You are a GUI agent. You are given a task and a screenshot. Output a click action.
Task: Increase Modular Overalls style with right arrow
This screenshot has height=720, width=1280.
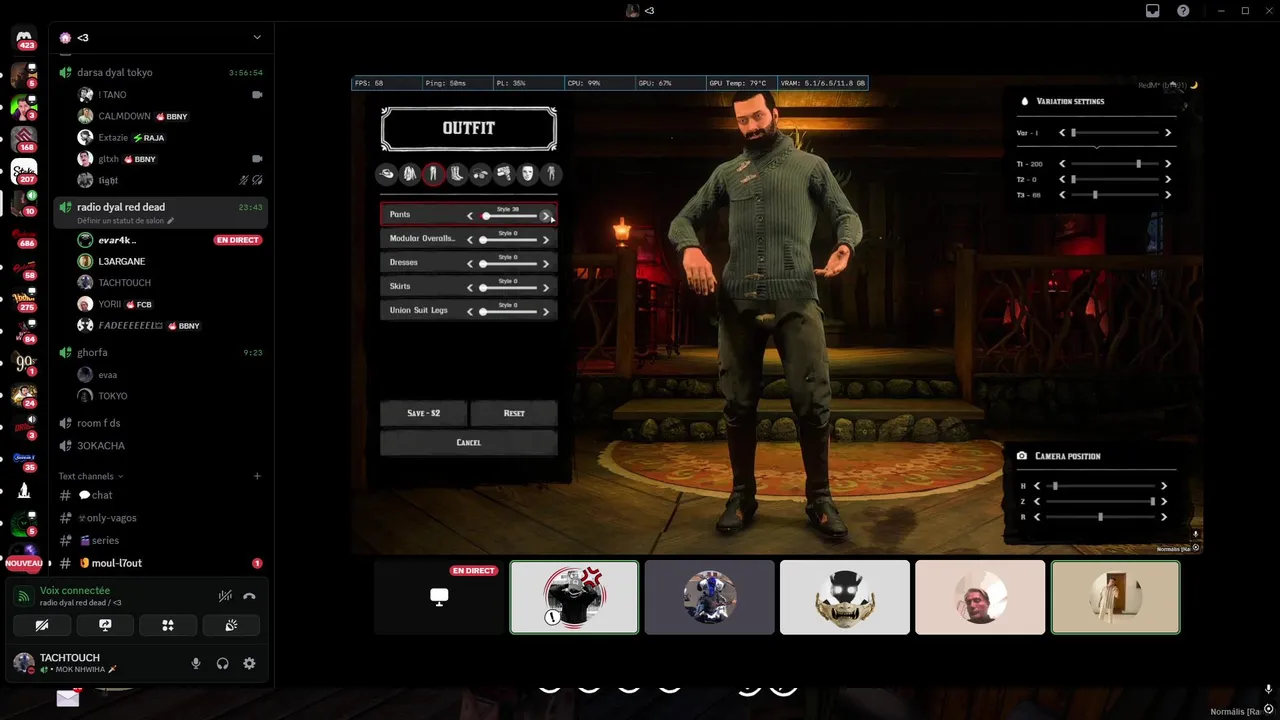pyautogui.click(x=545, y=240)
